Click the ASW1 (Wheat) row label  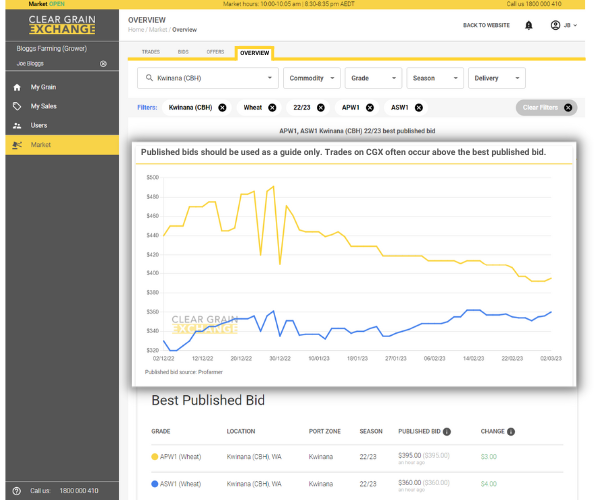tap(180, 484)
